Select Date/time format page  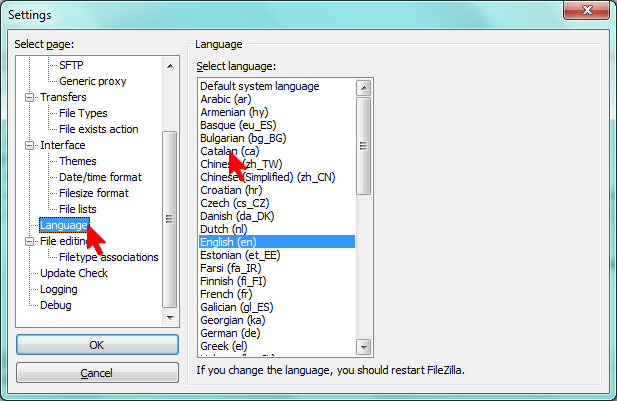click(100, 177)
